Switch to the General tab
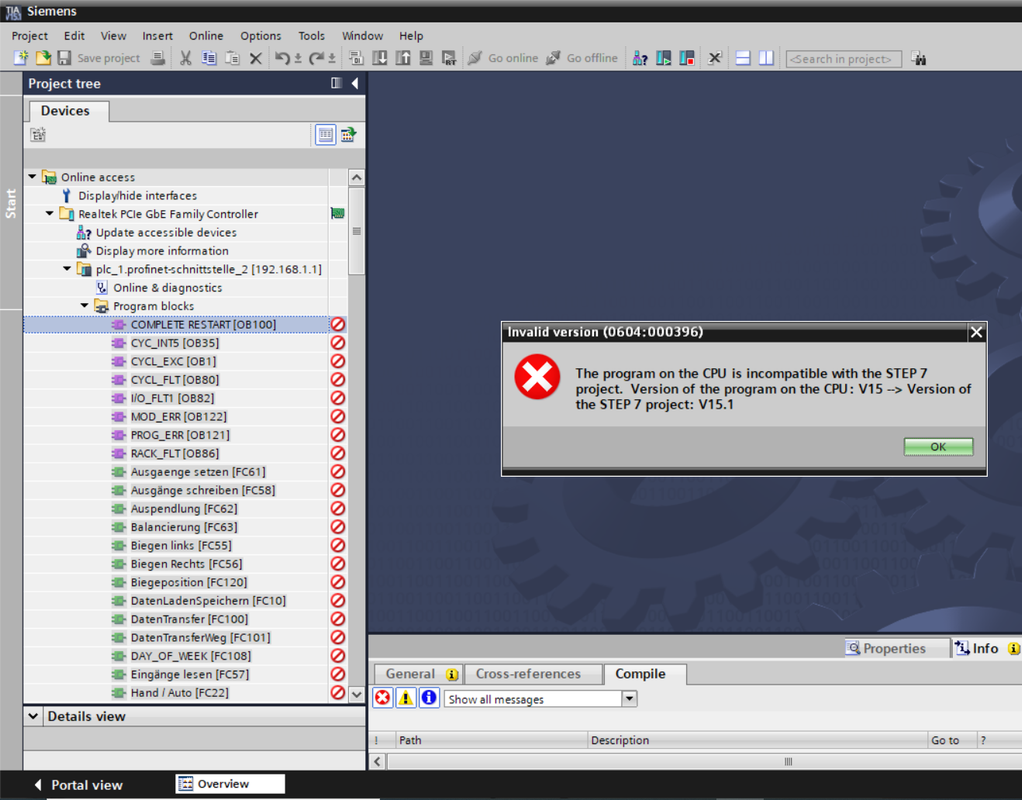This screenshot has width=1022, height=800. [x=418, y=674]
